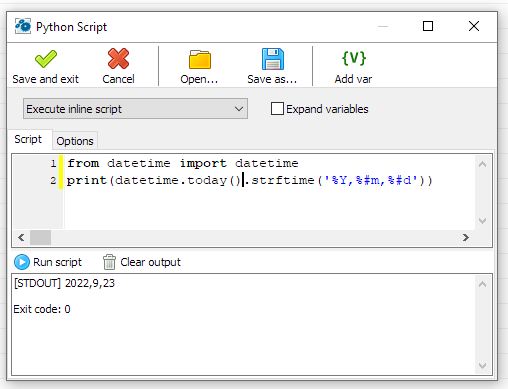Click the Clear output label

[150, 262]
